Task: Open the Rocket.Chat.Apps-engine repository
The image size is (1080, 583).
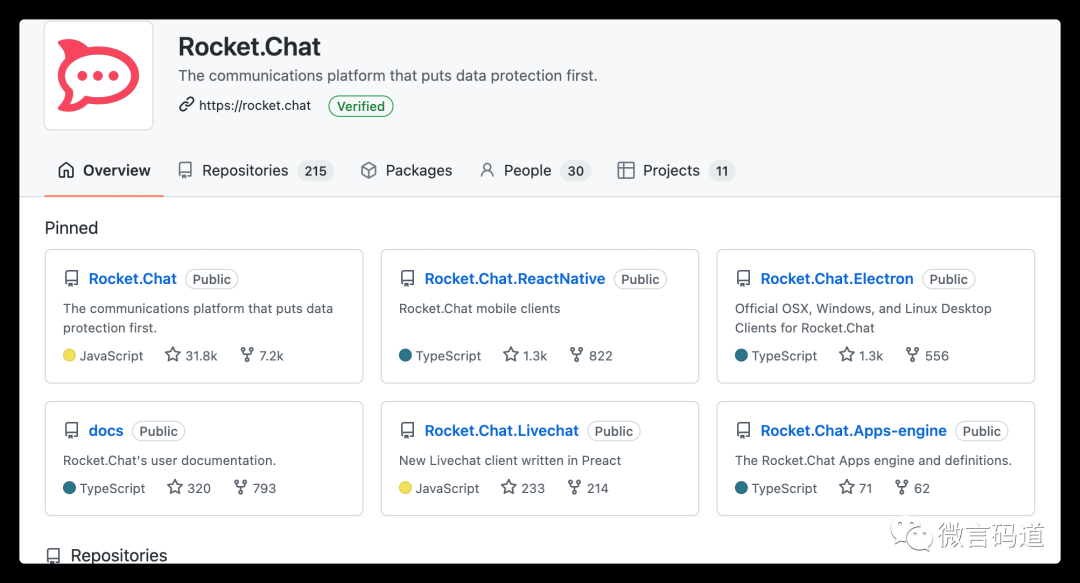Action: (853, 431)
